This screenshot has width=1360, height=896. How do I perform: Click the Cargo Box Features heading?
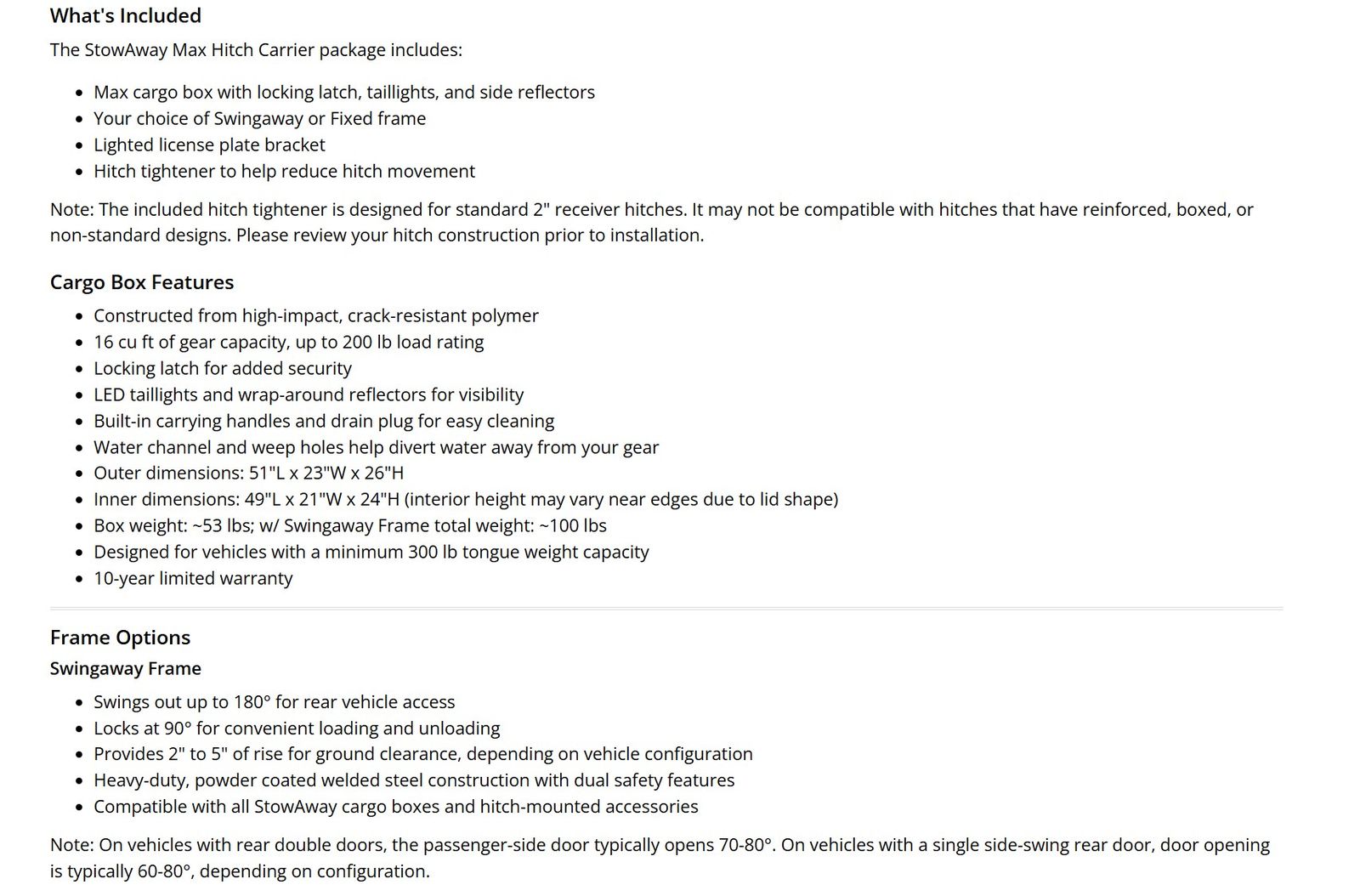[x=142, y=282]
